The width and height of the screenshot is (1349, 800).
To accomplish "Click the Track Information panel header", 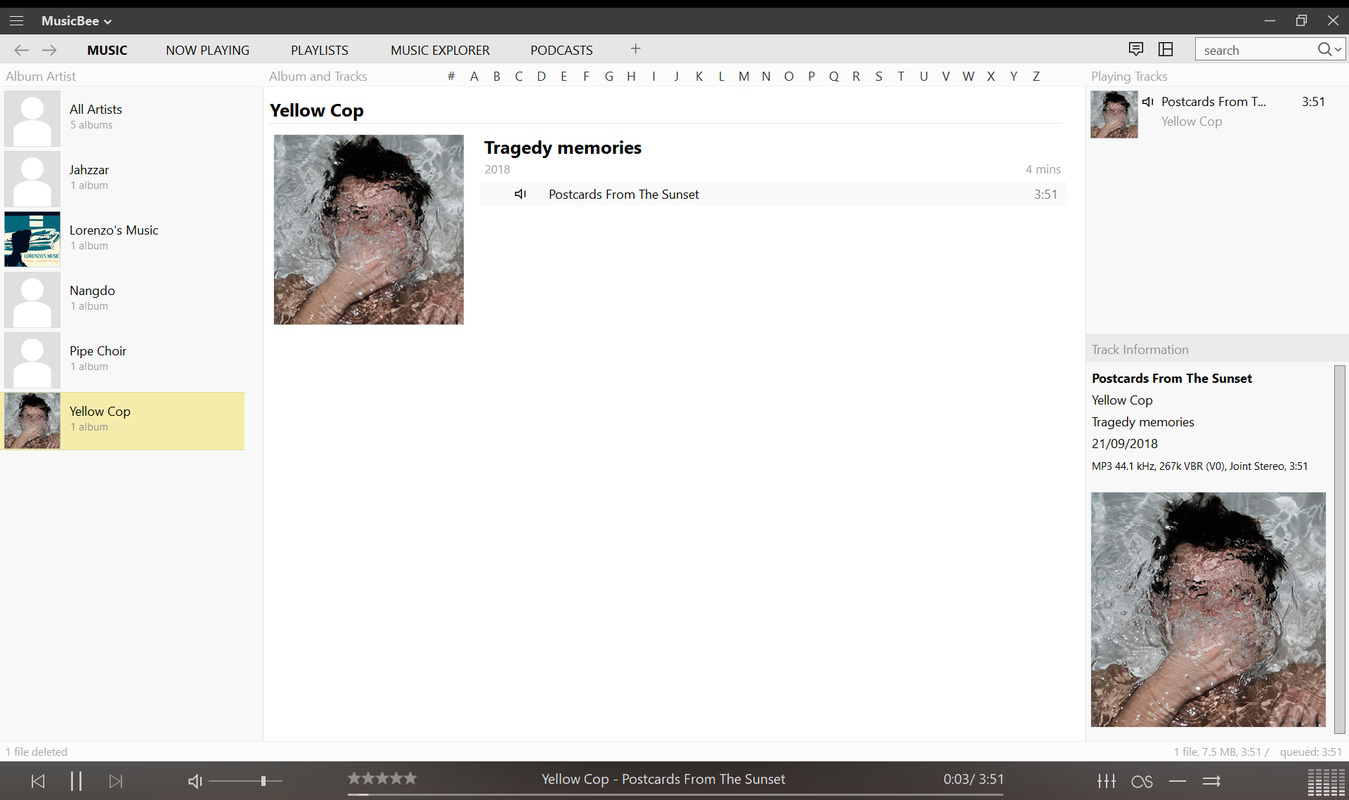I will pyautogui.click(x=1140, y=349).
